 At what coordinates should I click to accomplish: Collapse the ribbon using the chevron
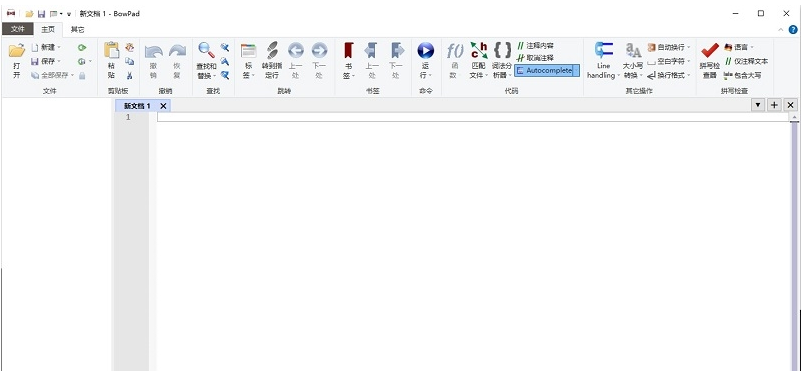(780, 30)
